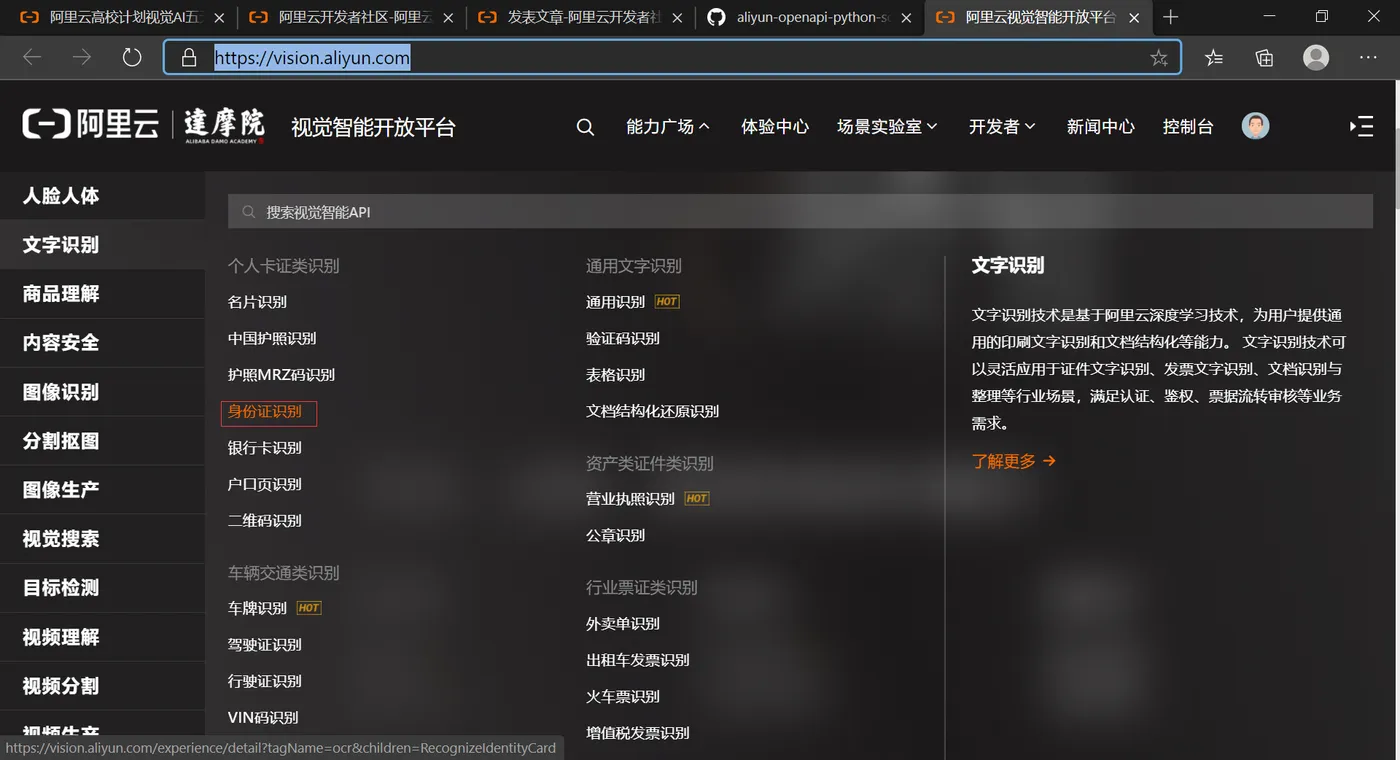The height and width of the screenshot is (760, 1400).
Task: Select the 视觉搜索 category
Action: click(102, 539)
